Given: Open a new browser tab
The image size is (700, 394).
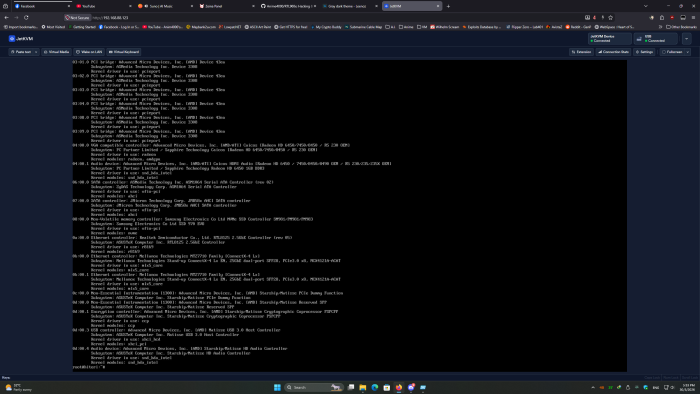Looking at the screenshot, I should (x=448, y=6).
